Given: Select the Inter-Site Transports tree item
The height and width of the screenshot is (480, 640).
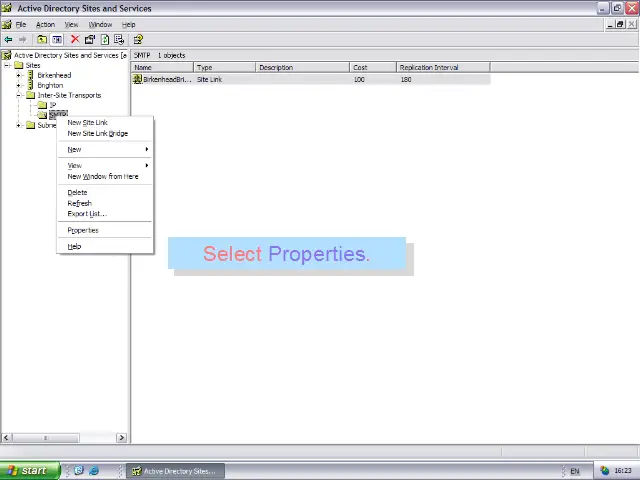Looking at the screenshot, I should tap(69, 95).
